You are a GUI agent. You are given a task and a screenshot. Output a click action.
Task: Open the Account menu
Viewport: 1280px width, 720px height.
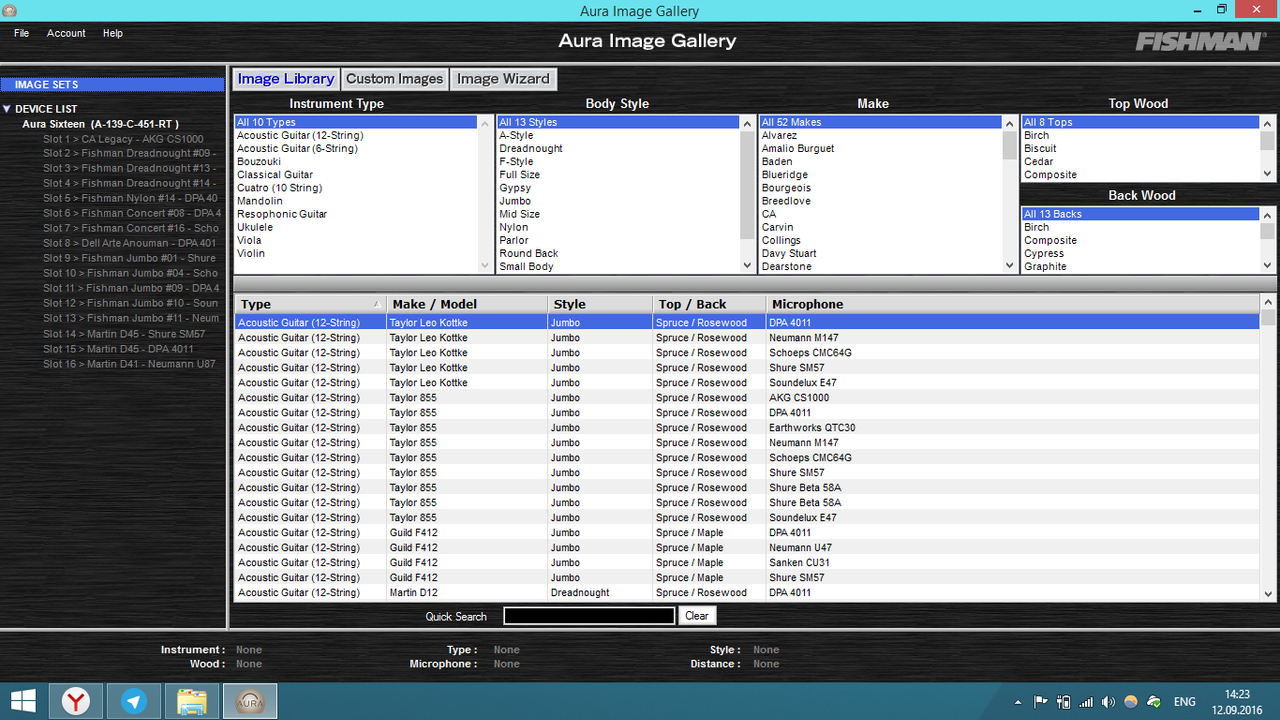click(x=66, y=33)
